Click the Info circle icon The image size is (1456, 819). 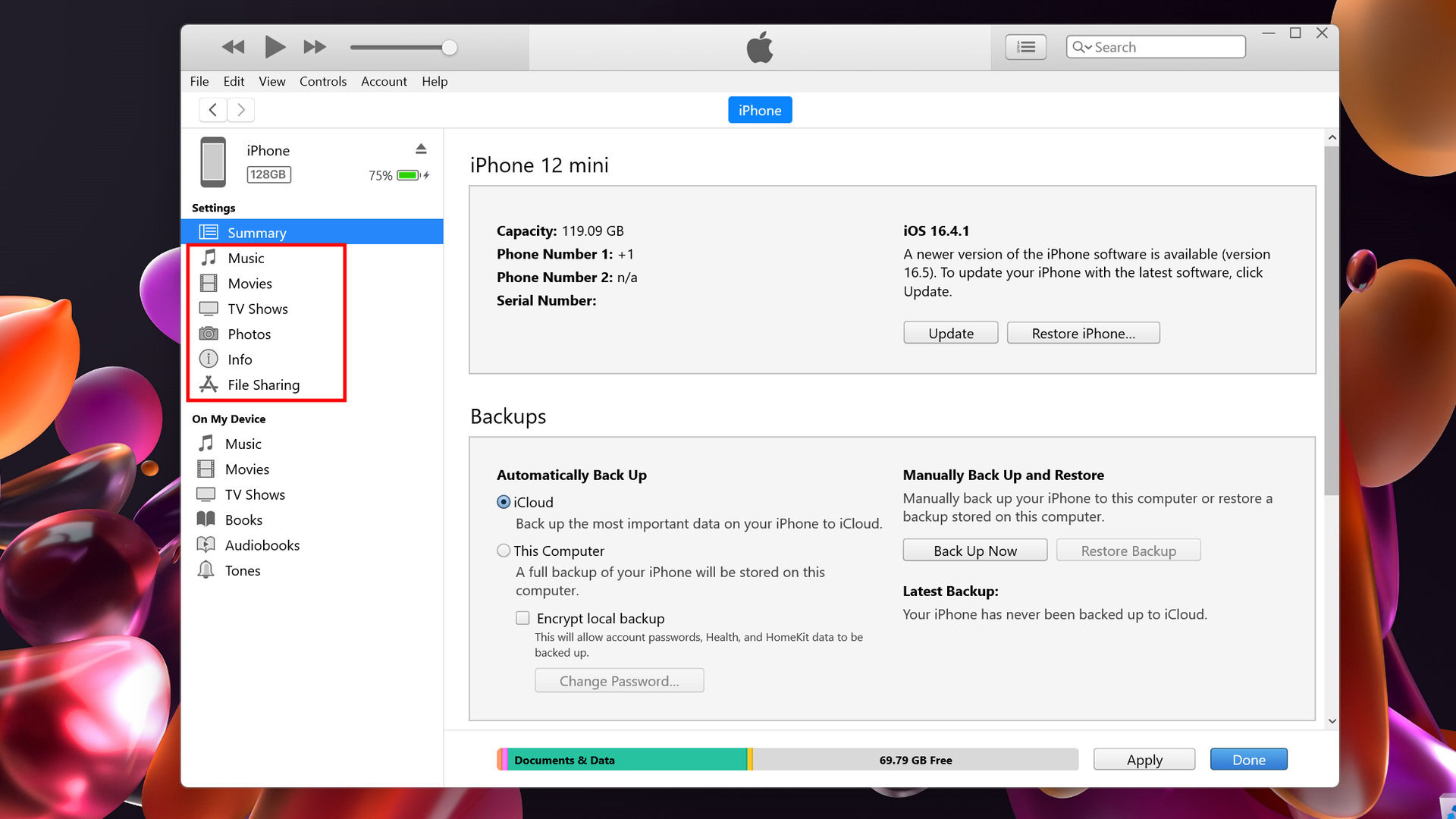click(209, 359)
